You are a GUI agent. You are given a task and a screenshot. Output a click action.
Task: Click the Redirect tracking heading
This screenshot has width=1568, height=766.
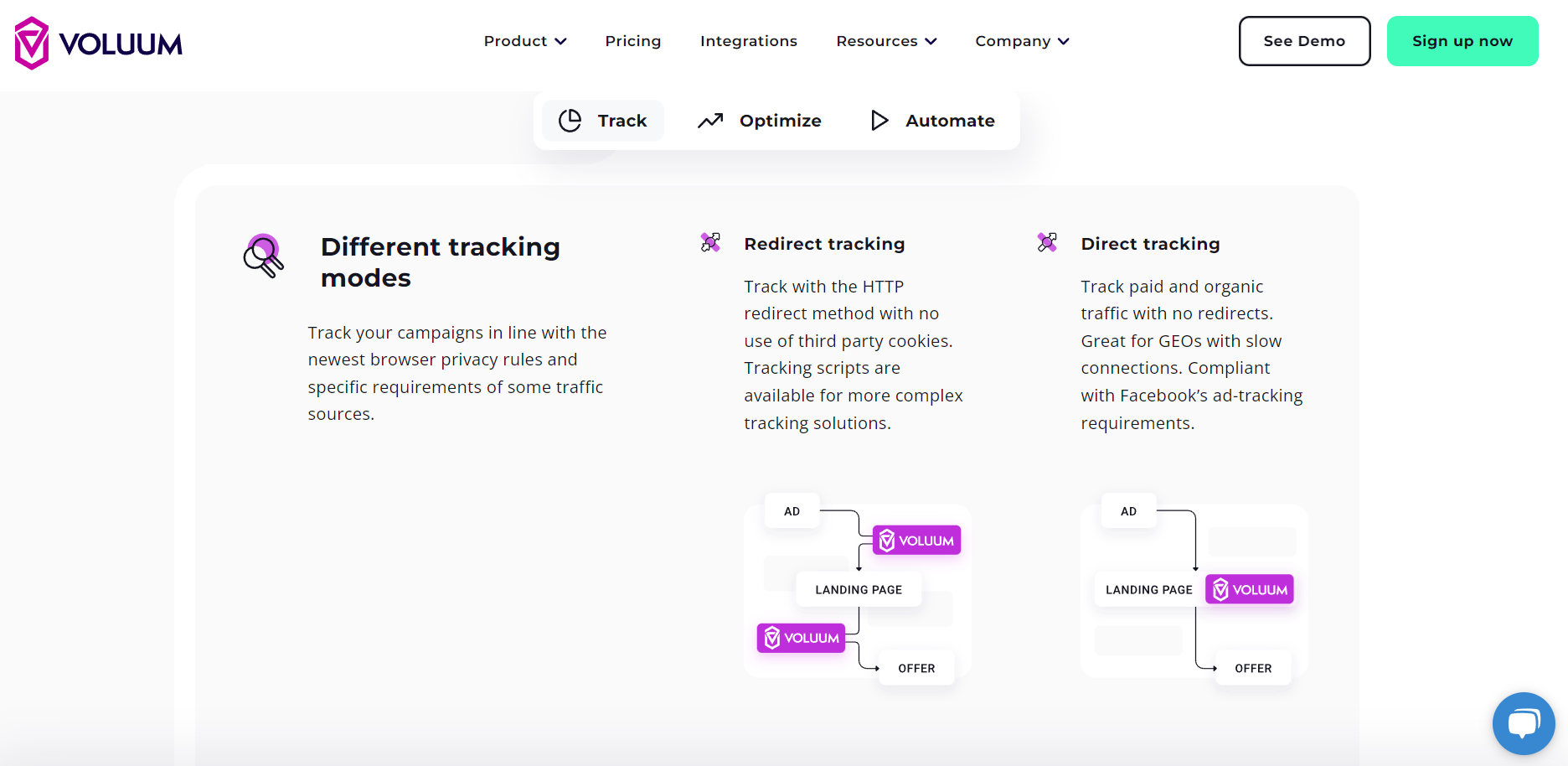tap(824, 244)
